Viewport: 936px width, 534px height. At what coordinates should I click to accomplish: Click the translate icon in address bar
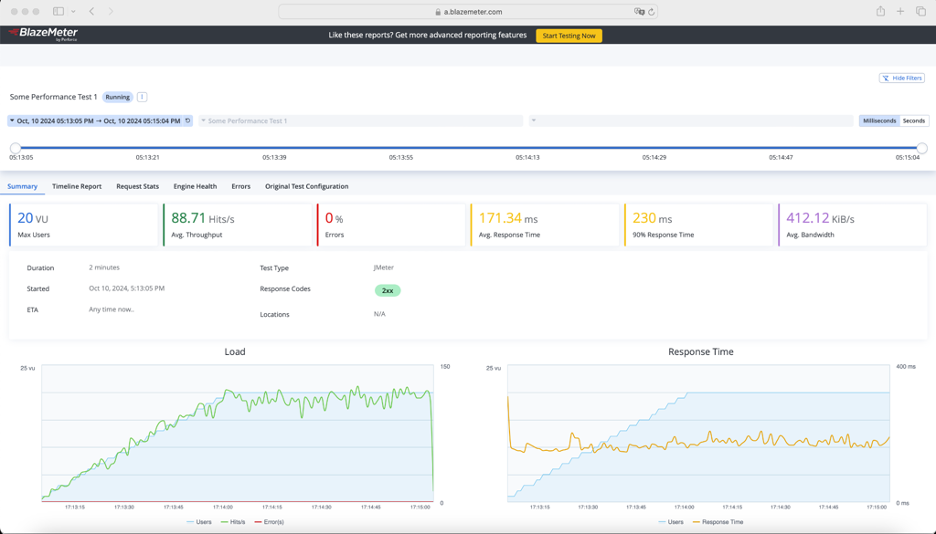[x=639, y=11]
